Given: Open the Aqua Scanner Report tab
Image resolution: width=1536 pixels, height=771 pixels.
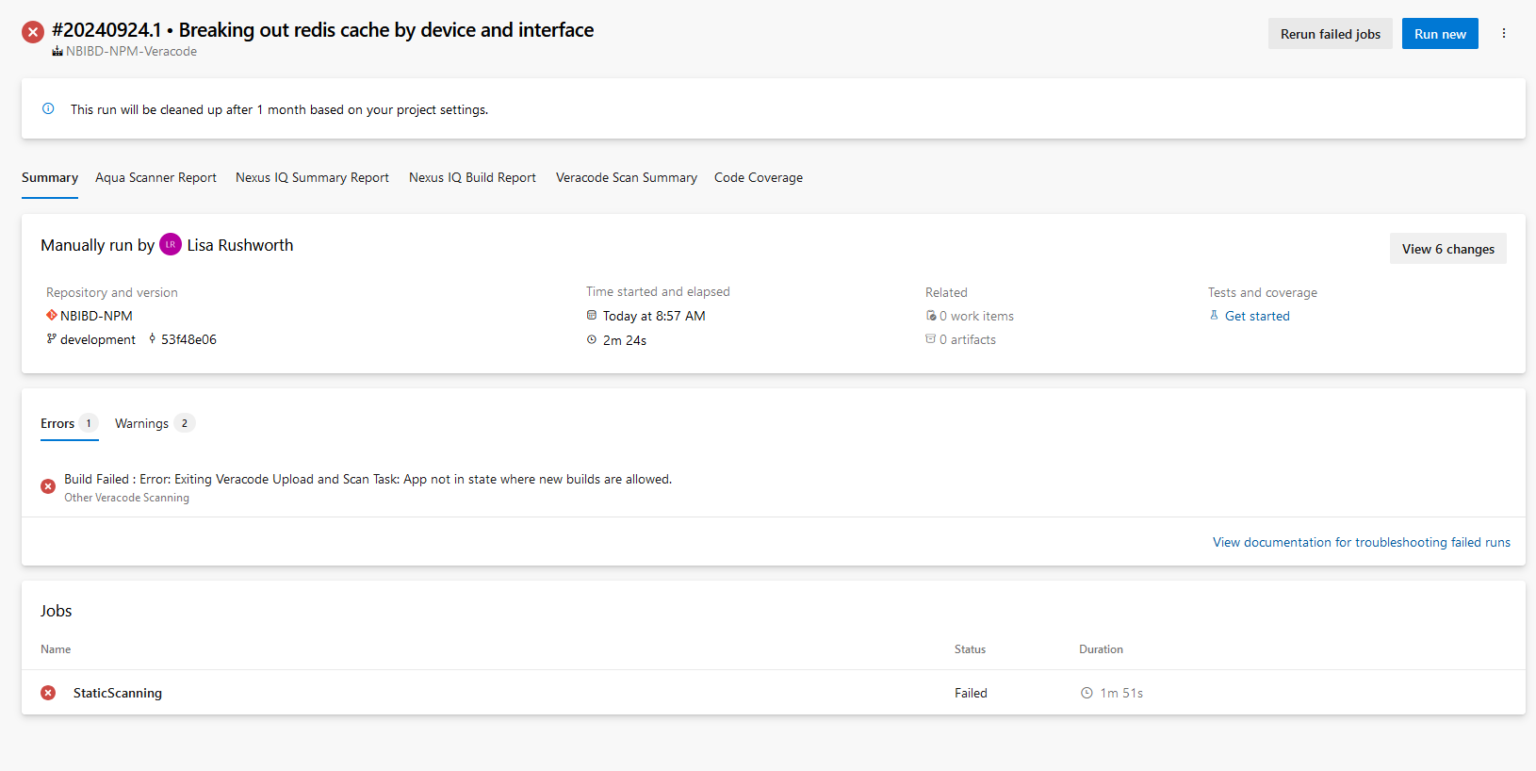Looking at the screenshot, I should pos(155,177).
